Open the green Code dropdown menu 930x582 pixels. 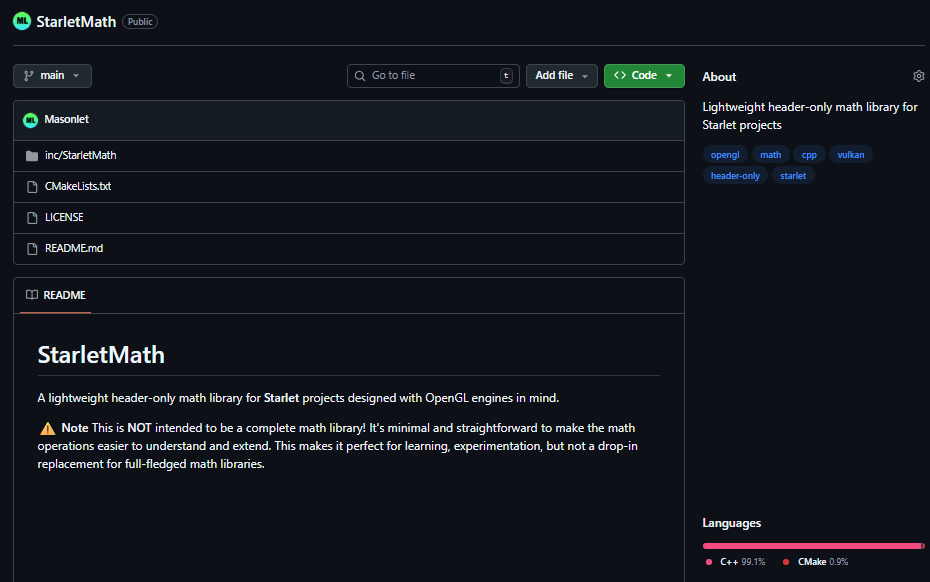click(x=644, y=75)
